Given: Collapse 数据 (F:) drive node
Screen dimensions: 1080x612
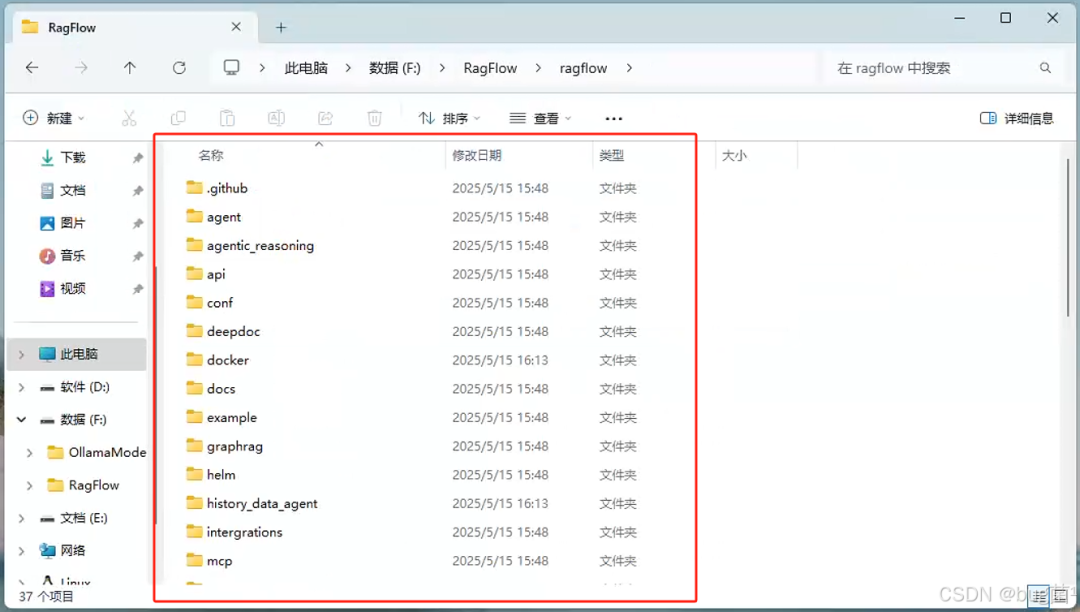Looking at the screenshot, I should tap(21, 420).
